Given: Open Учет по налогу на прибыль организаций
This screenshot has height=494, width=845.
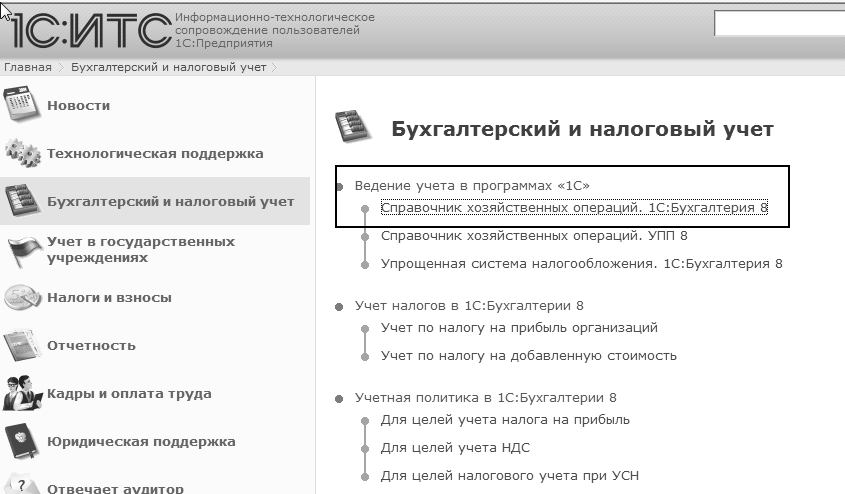Looking at the screenshot, I should [519, 328].
